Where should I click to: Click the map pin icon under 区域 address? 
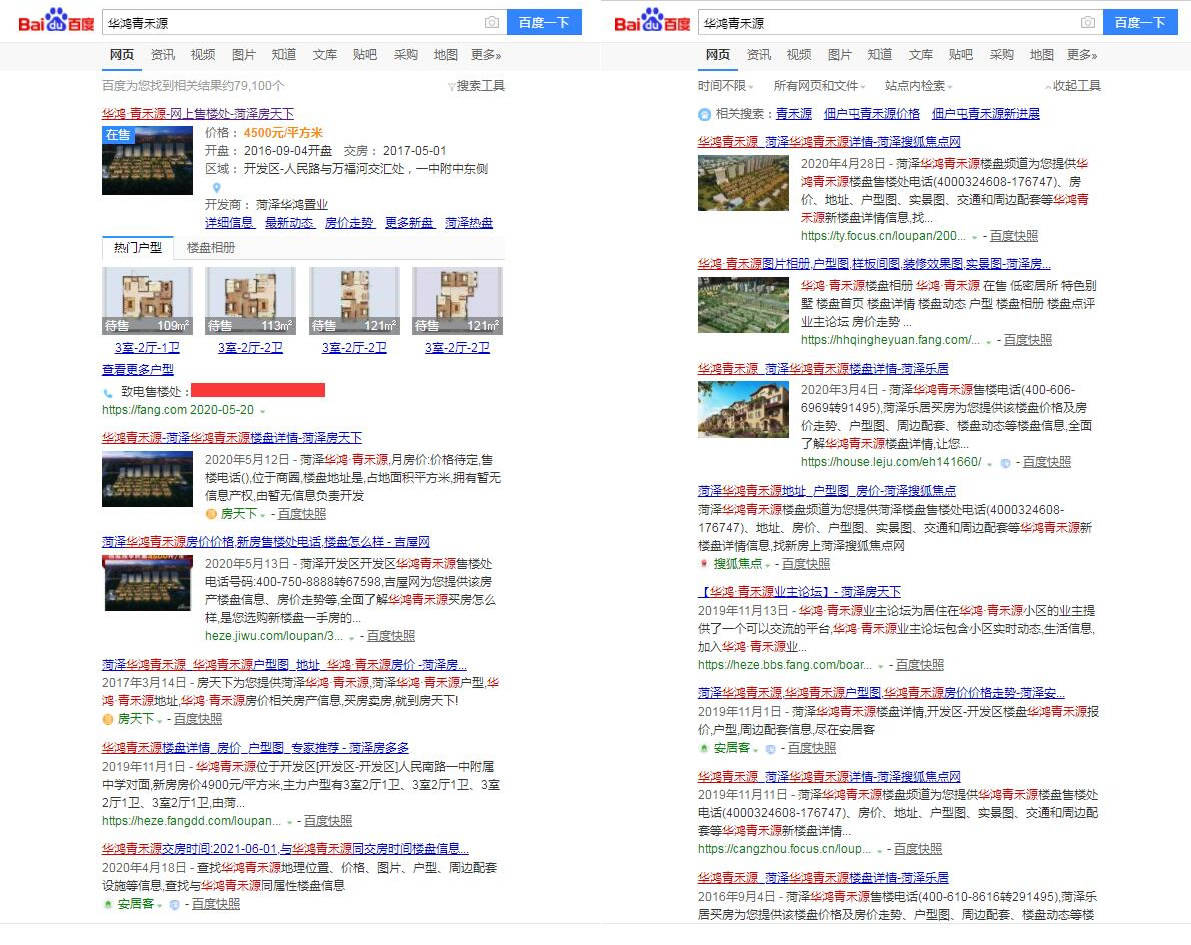pos(216,187)
